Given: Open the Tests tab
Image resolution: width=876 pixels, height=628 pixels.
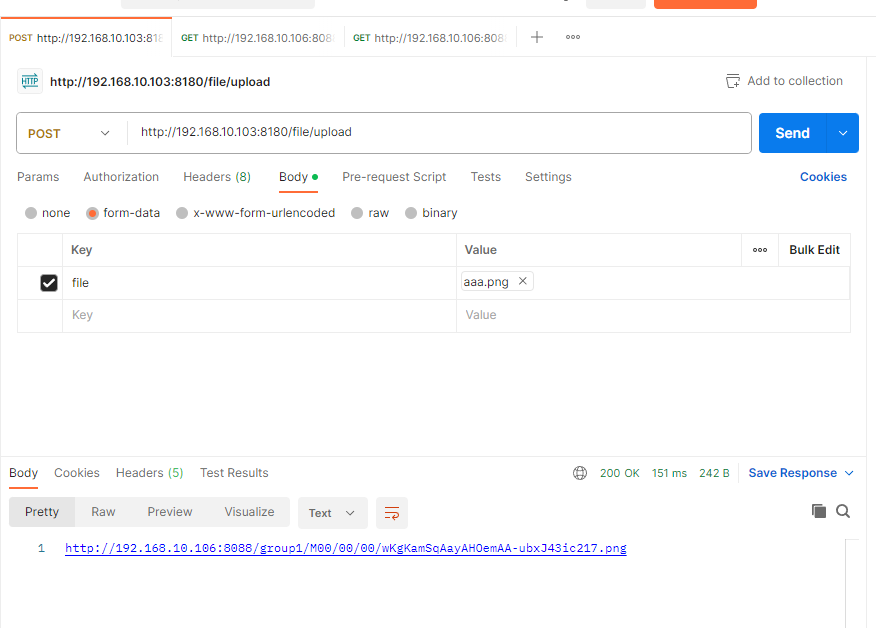Looking at the screenshot, I should [485, 177].
